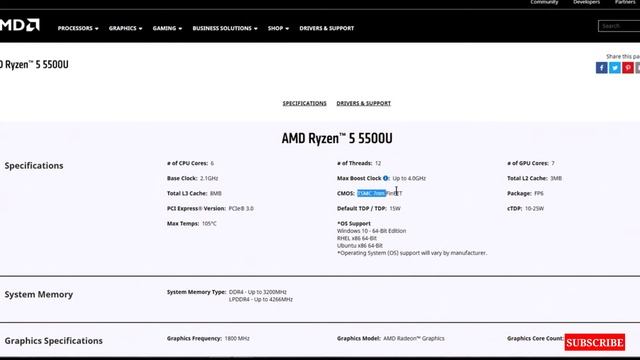Click the Graphics Core Count label
The height and width of the screenshot is (360, 640).
coord(535,338)
